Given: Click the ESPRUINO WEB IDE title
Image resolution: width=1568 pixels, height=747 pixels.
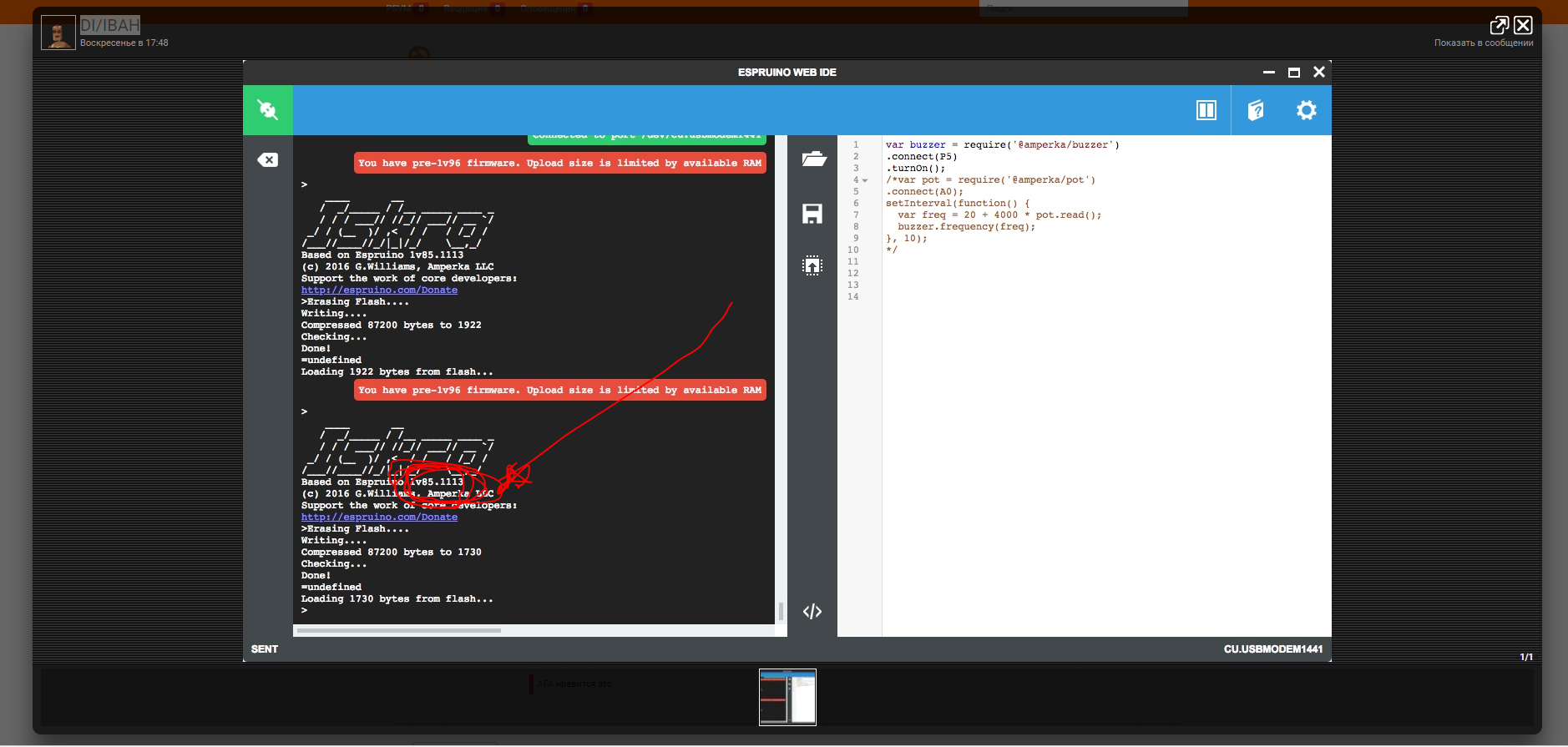Looking at the screenshot, I should 787,73.
